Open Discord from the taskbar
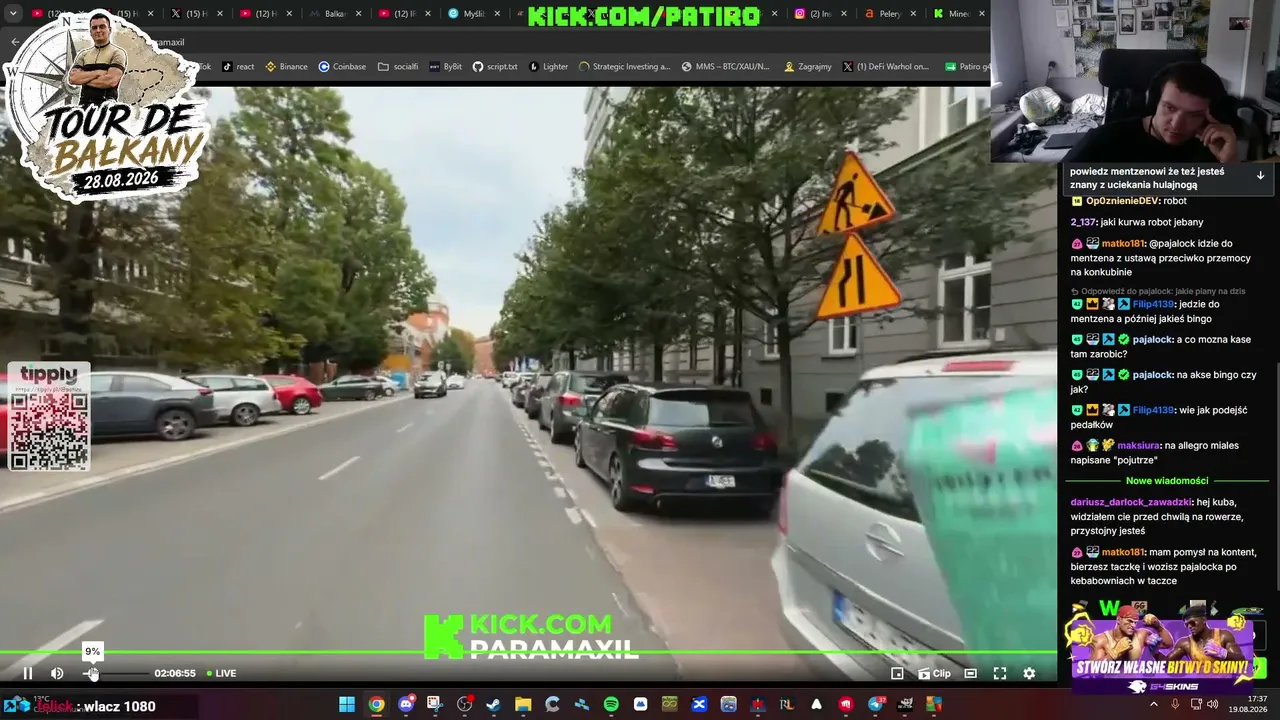 coord(405,705)
